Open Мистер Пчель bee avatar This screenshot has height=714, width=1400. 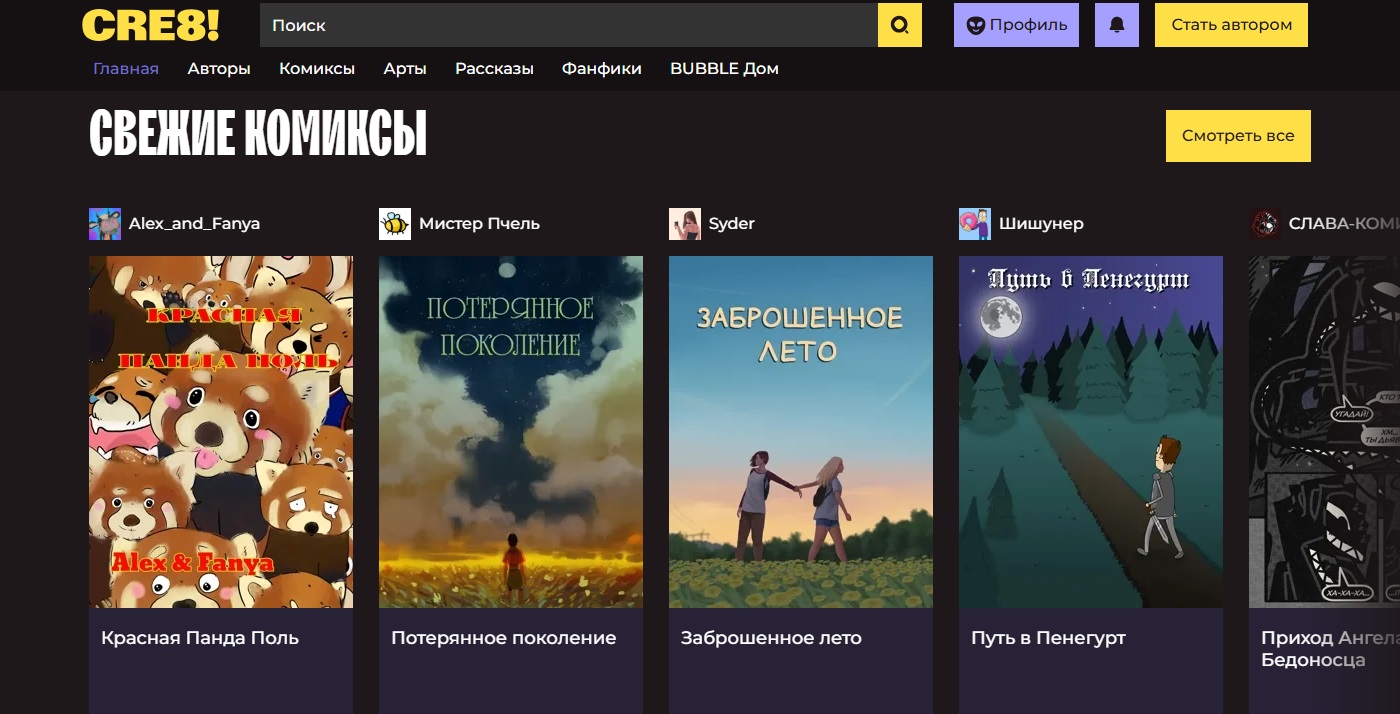[395, 224]
